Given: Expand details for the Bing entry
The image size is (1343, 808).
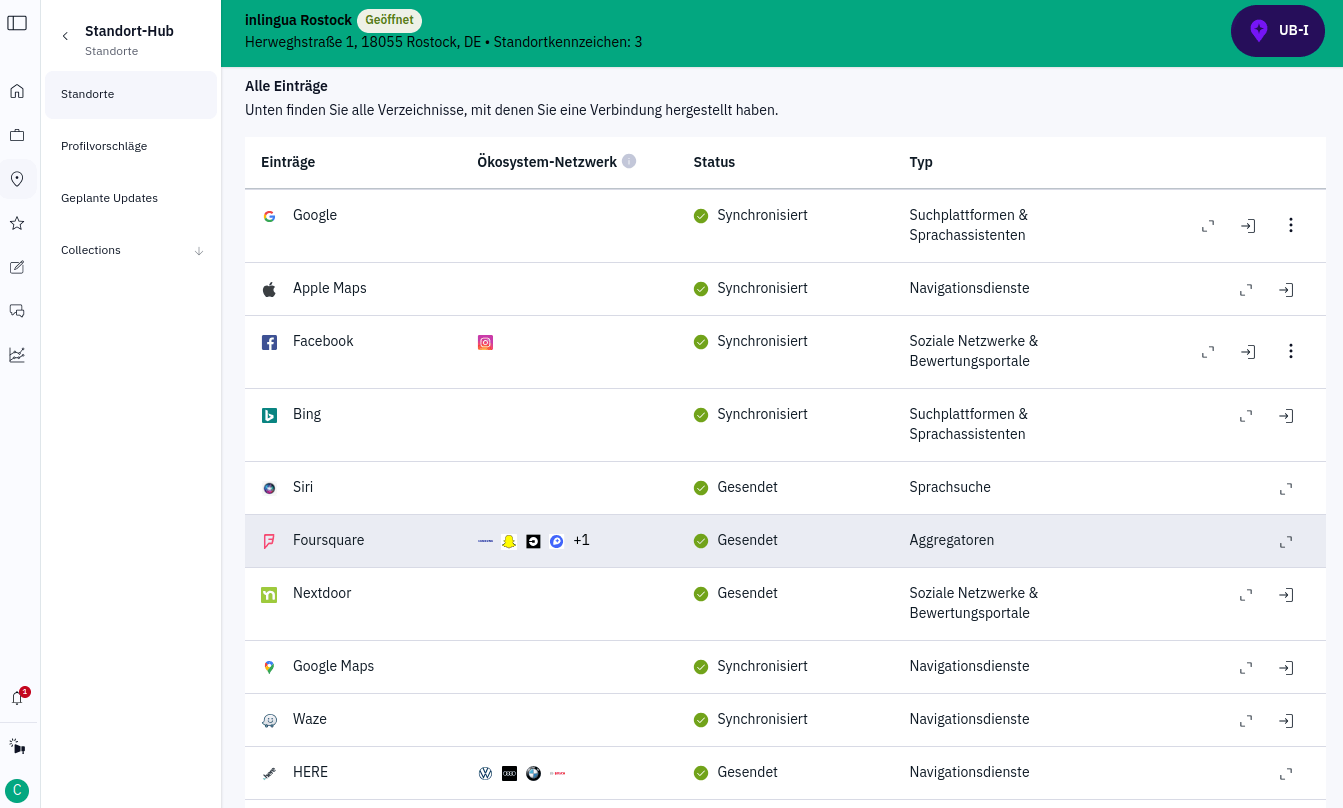Looking at the screenshot, I should 1246,416.
